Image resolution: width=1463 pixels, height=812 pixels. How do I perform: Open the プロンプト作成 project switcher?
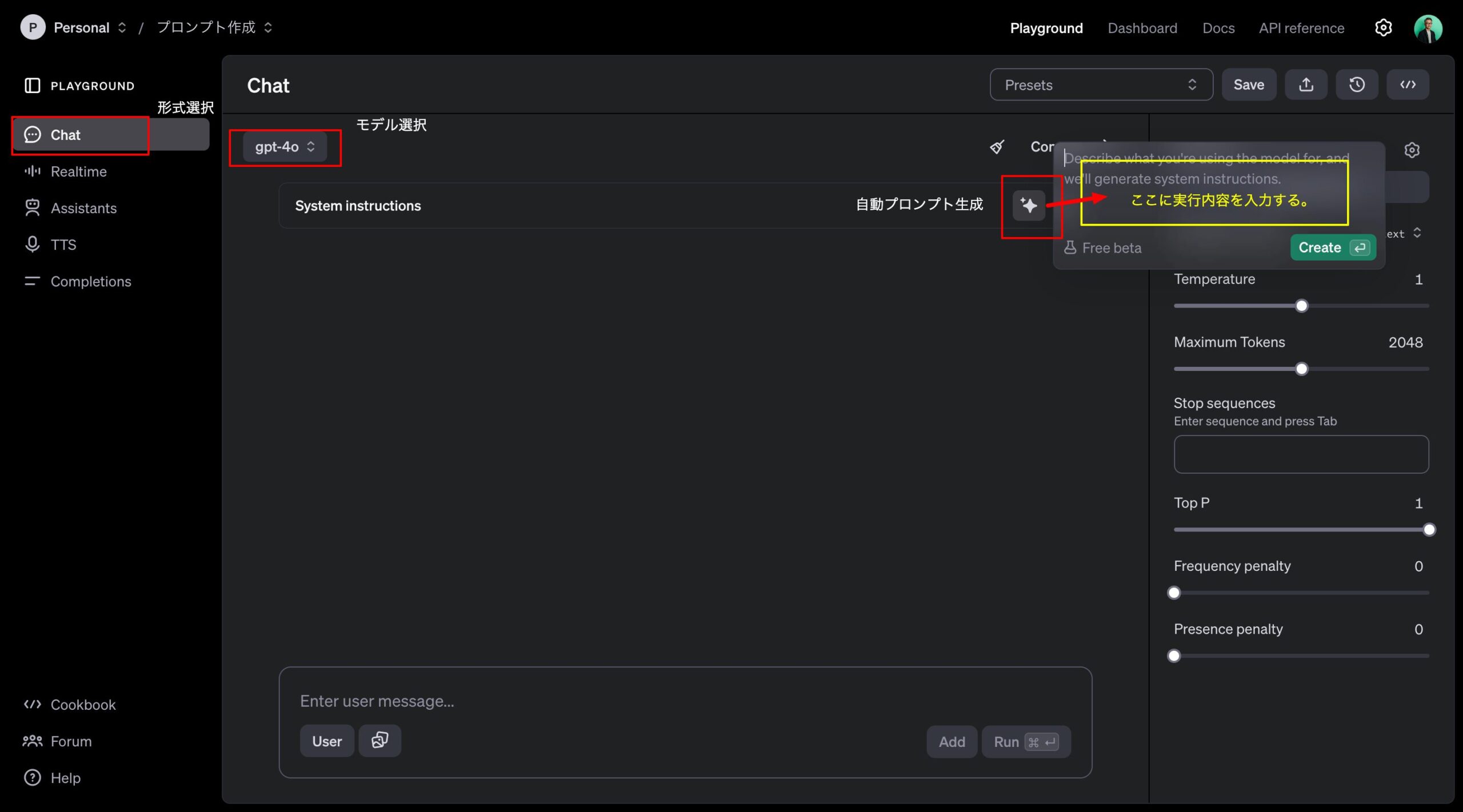[x=214, y=27]
